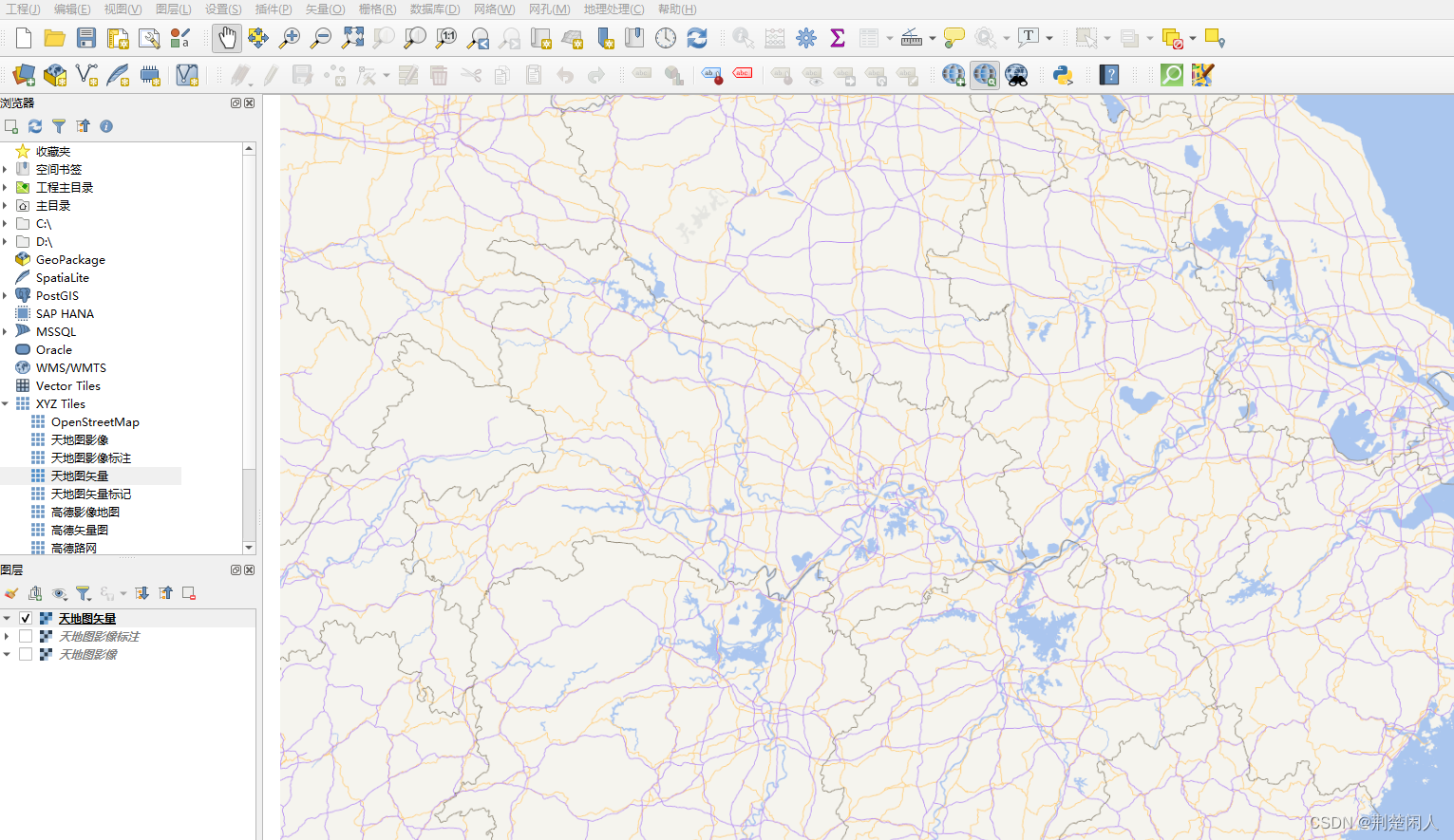This screenshot has height=840, width=1454.
Task: Open the Python Console icon
Action: tap(1063, 75)
